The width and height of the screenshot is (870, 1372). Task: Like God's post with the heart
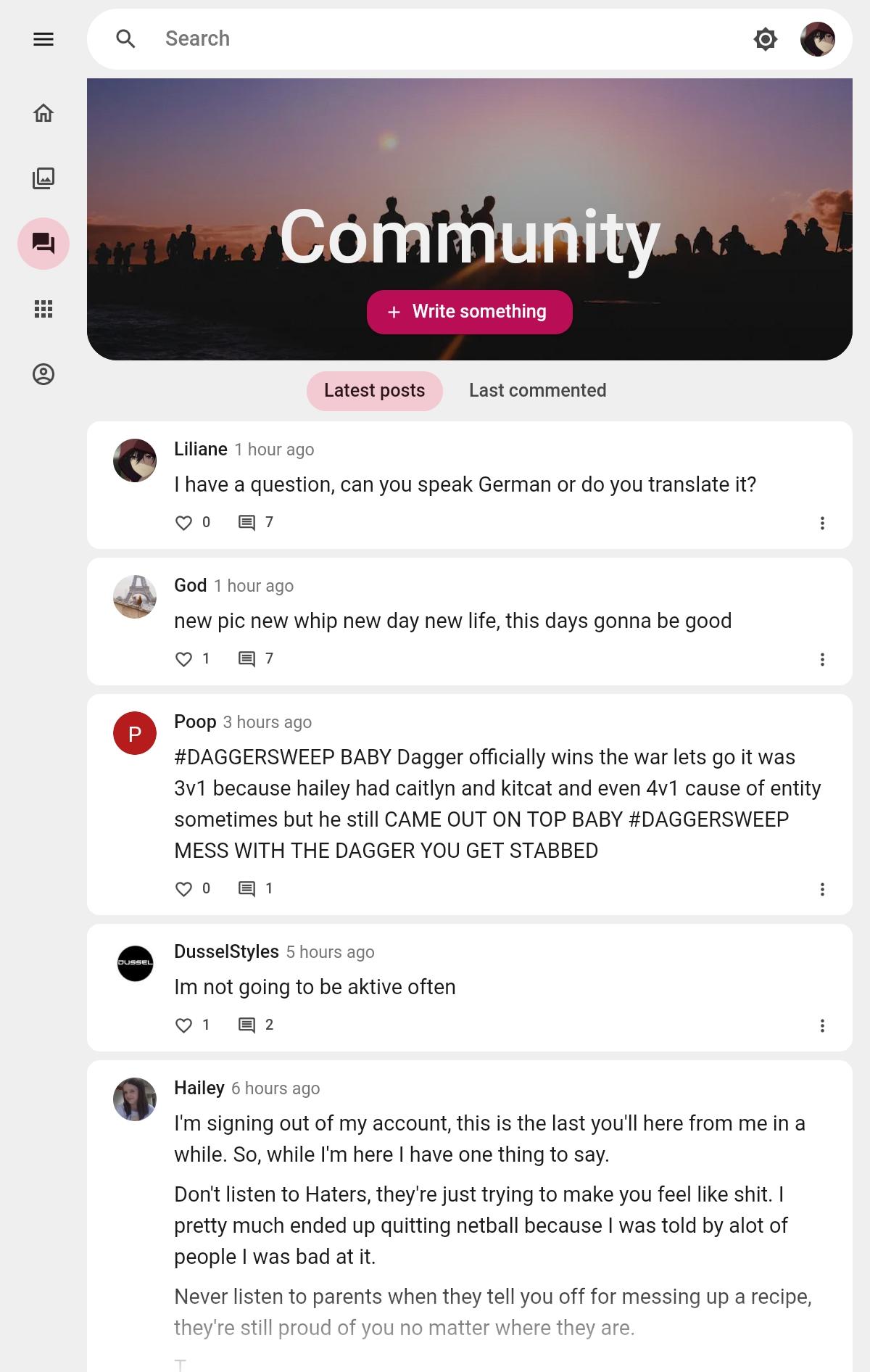point(184,659)
